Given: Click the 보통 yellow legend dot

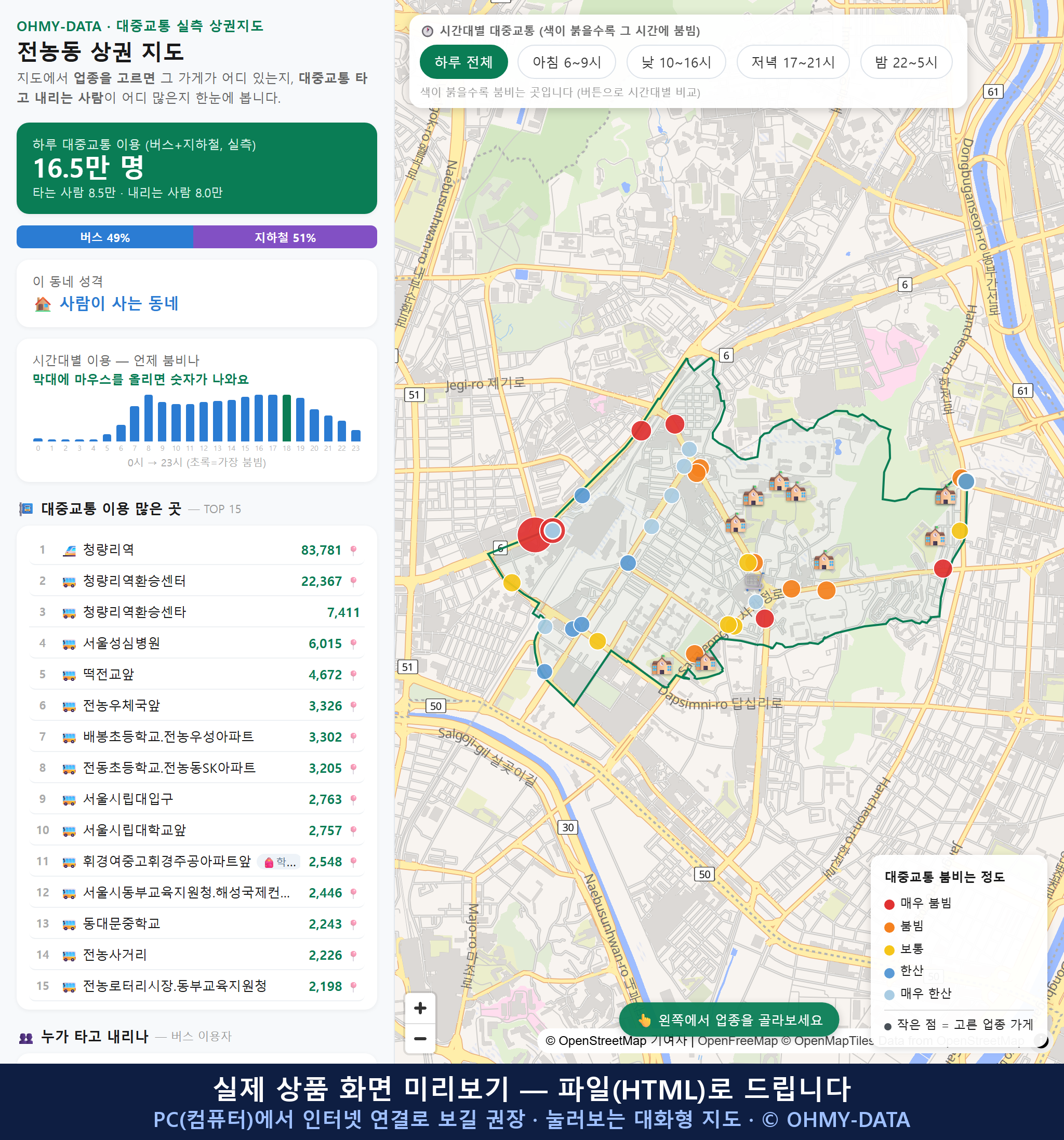Looking at the screenshot, I should [x=889, y=950].
